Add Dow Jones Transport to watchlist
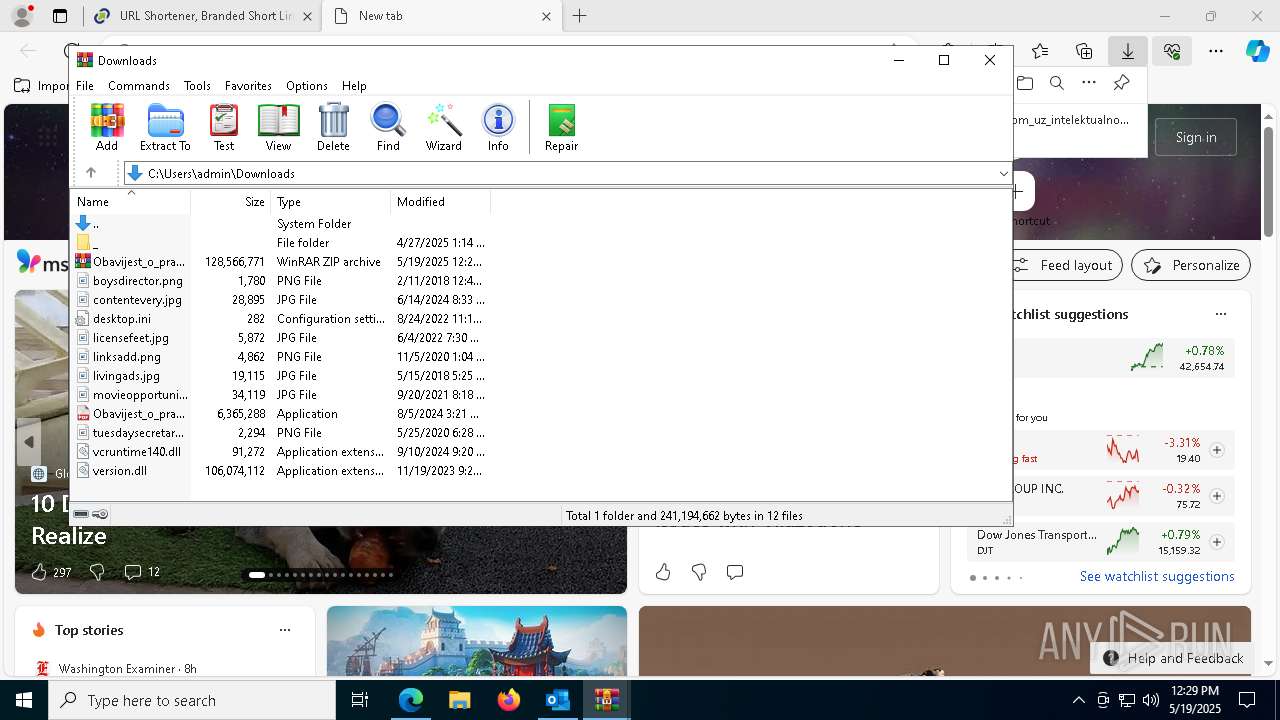 (x=1217, y=542)
